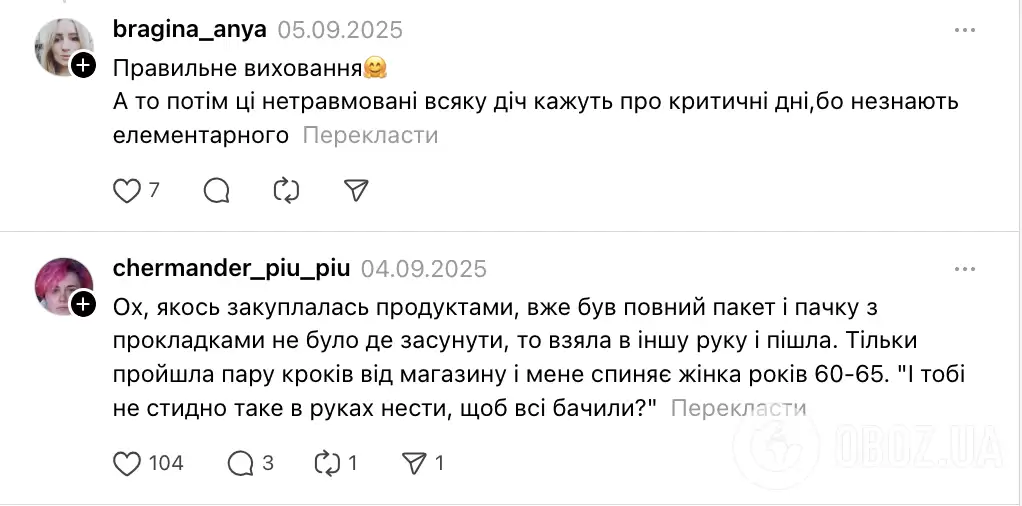Image resolution: width=1022 pixels, height=506 pixels.
Task: Share chermander_piu_piu's comment via send icon
Action: [413, 463]
